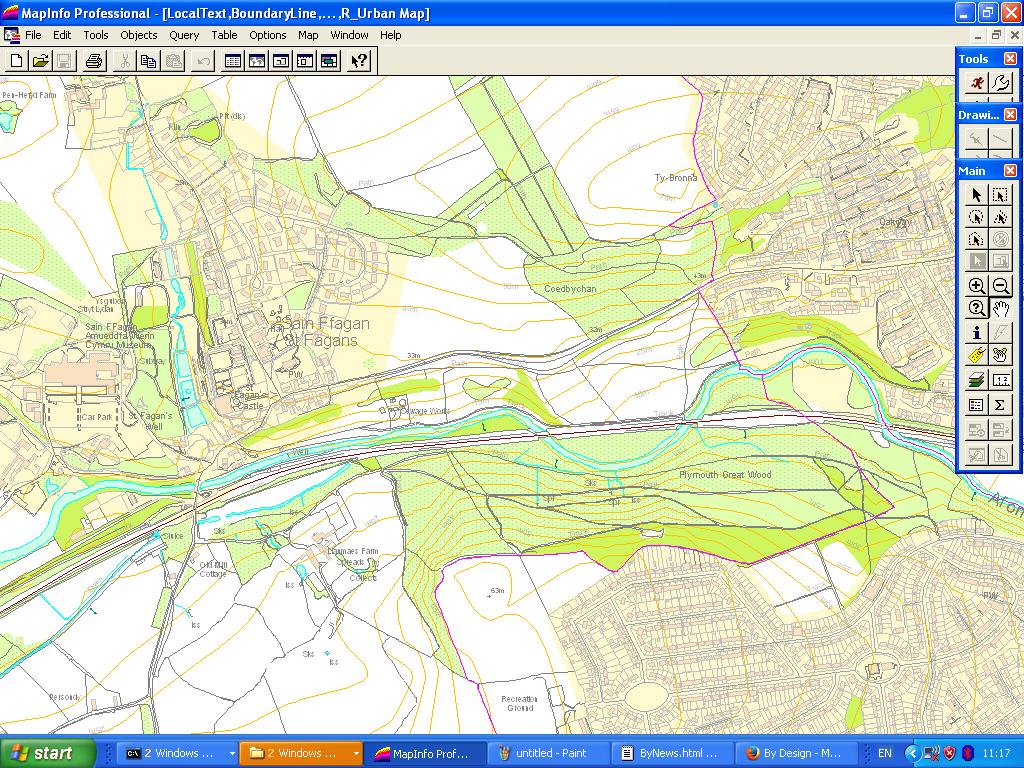Click the EN language indicator
This screenshot has height=768, width=1024.
[x=884, y=754]
